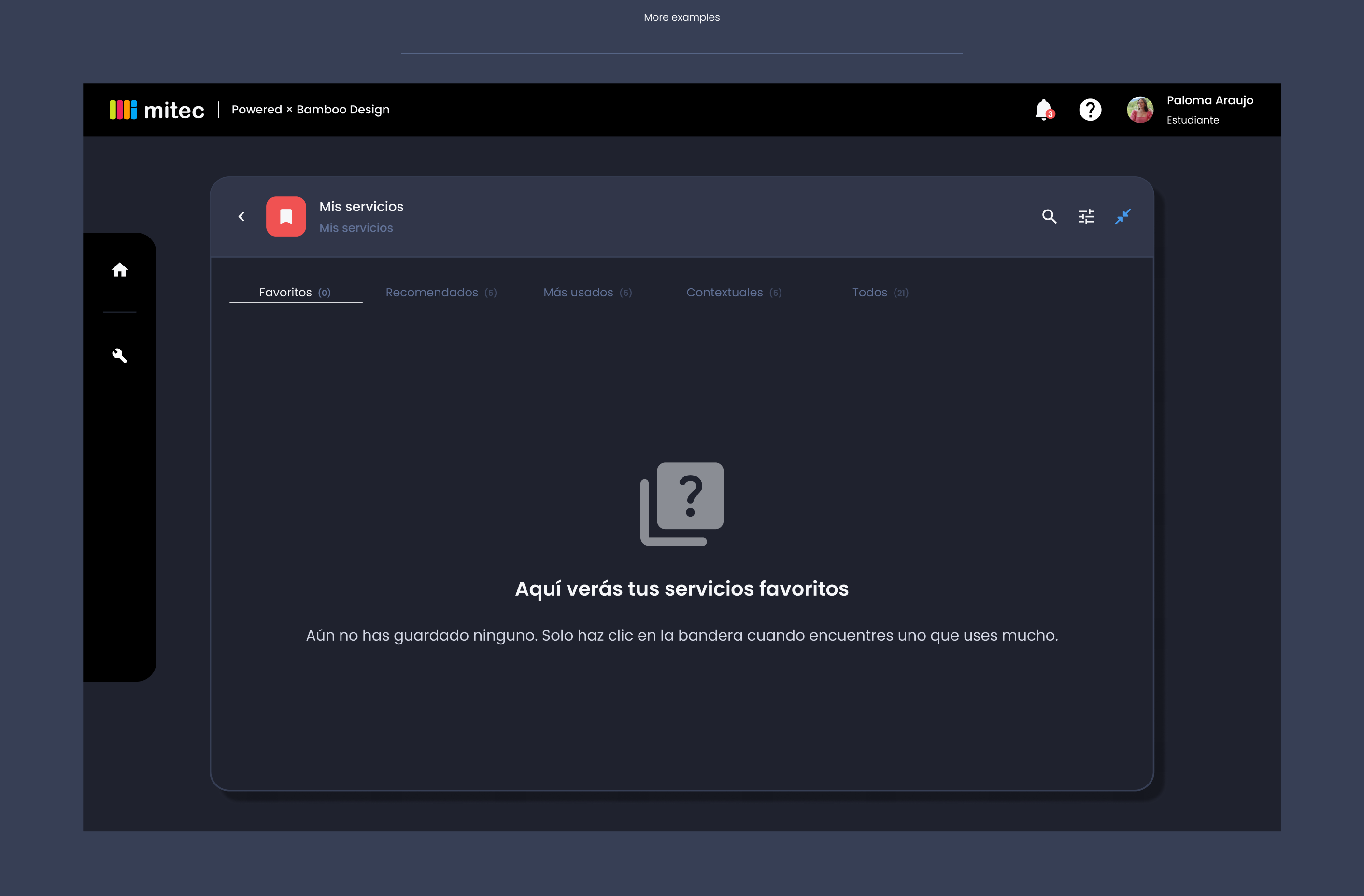View the Contextuales tab
Viewport: 1364px width, 896px height.
click(734, 292)
